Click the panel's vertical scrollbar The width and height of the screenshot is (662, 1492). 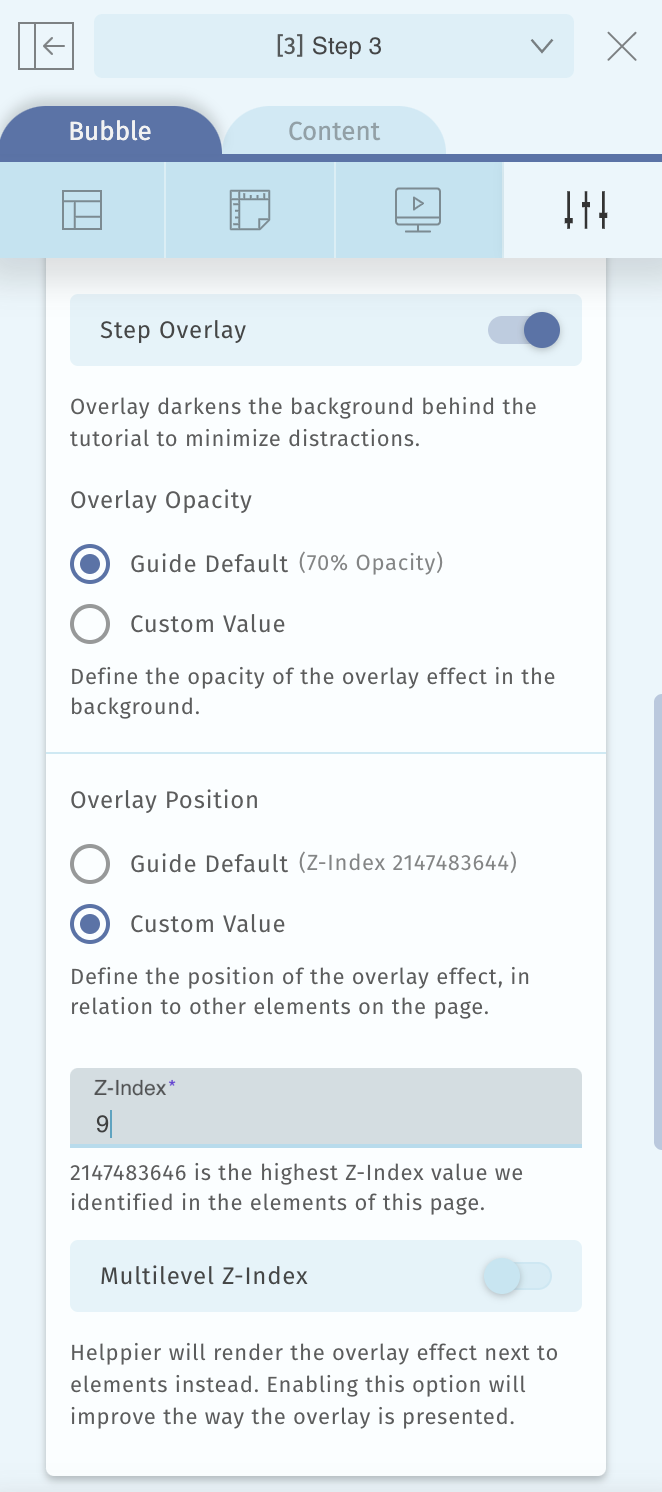657,920
